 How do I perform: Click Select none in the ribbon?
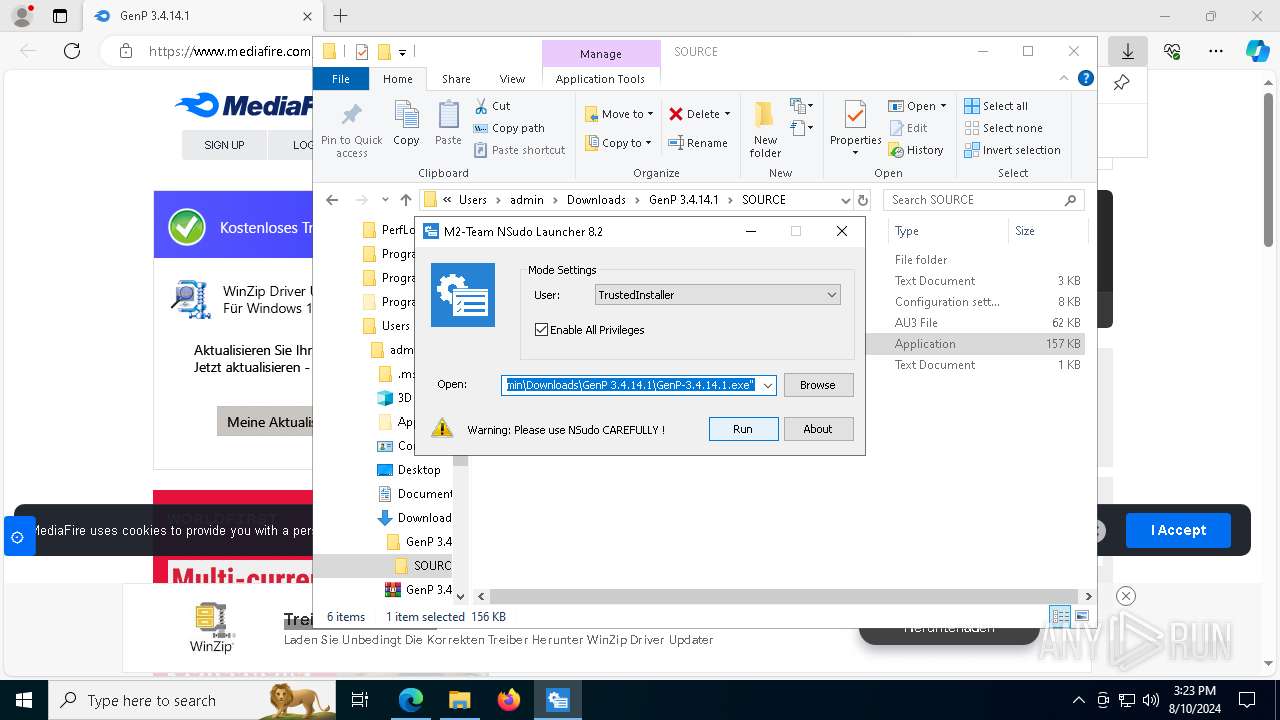pos(1003,128)
